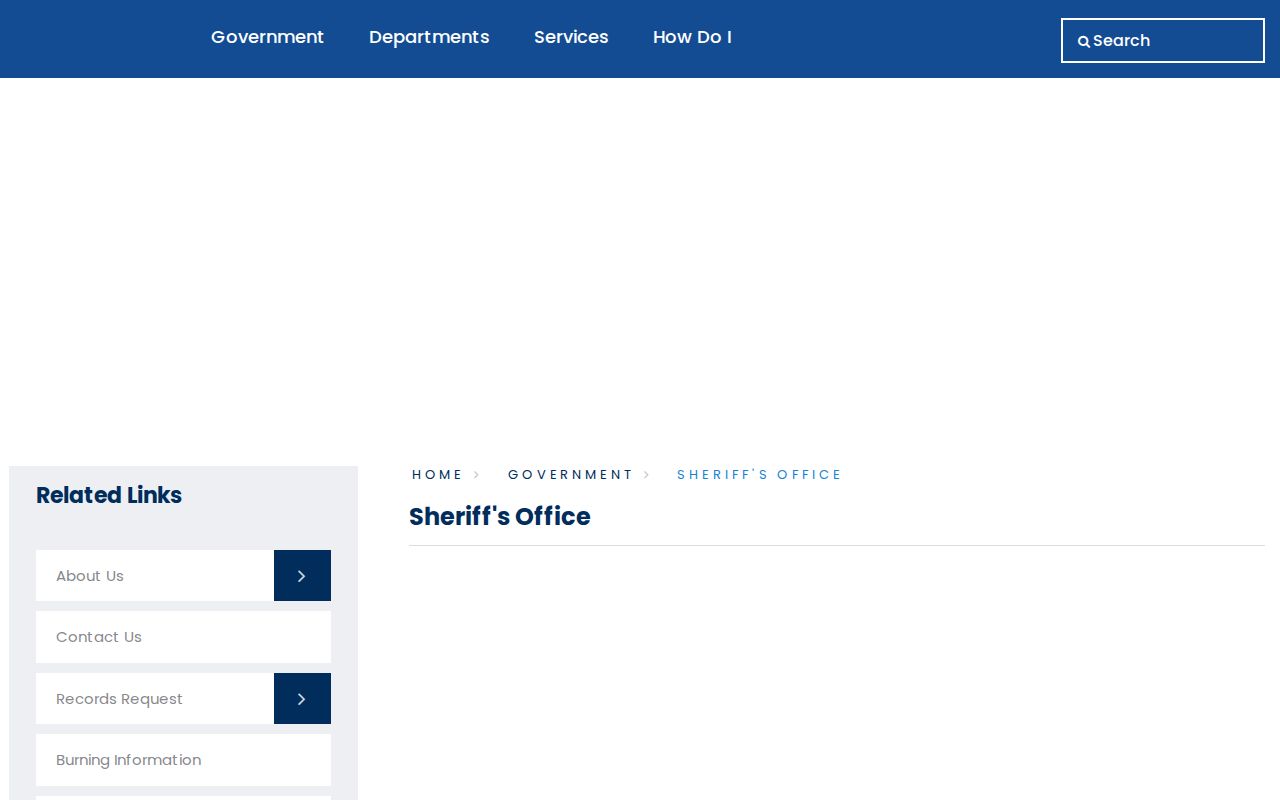Screen dimensions: 1280x800
Task: Open the Government menu
Action: click(267, 37)
